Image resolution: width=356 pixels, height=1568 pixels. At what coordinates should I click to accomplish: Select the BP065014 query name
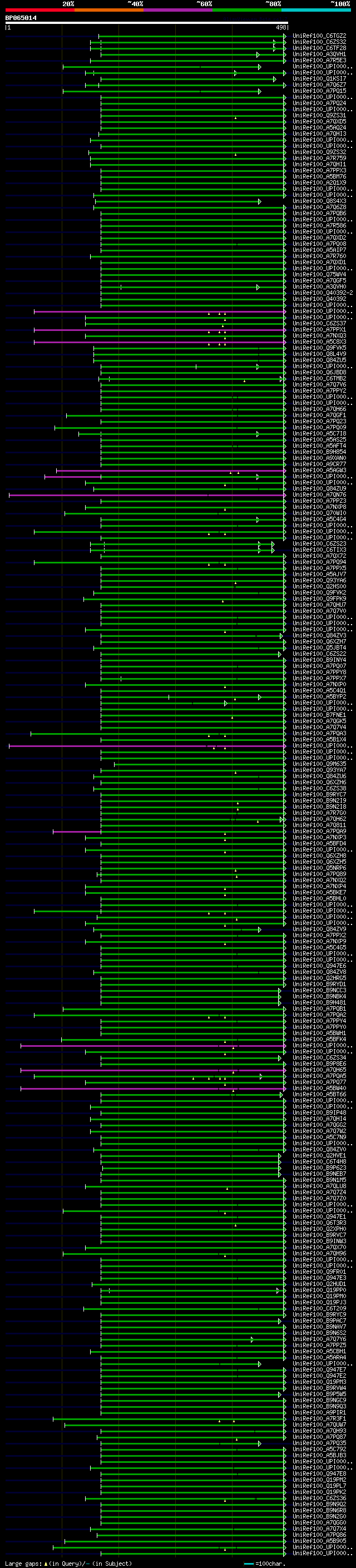pos(21,18)
